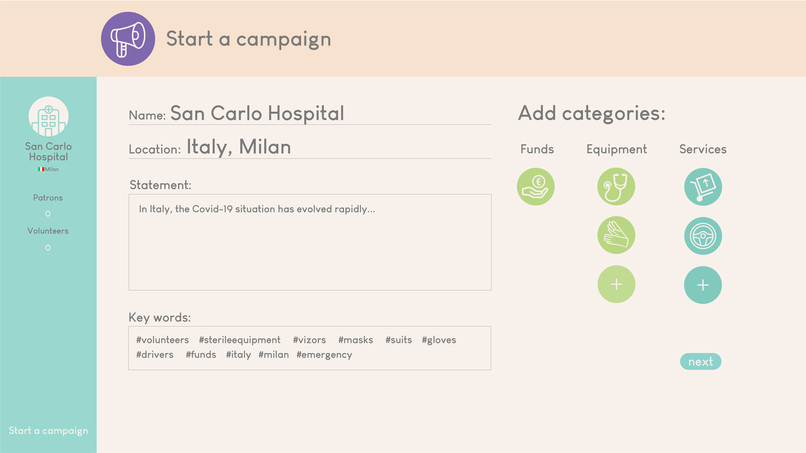The width and height of the screenshot is (806, 453).
Task: Click the Services category heading
Action: coord(703,150)
